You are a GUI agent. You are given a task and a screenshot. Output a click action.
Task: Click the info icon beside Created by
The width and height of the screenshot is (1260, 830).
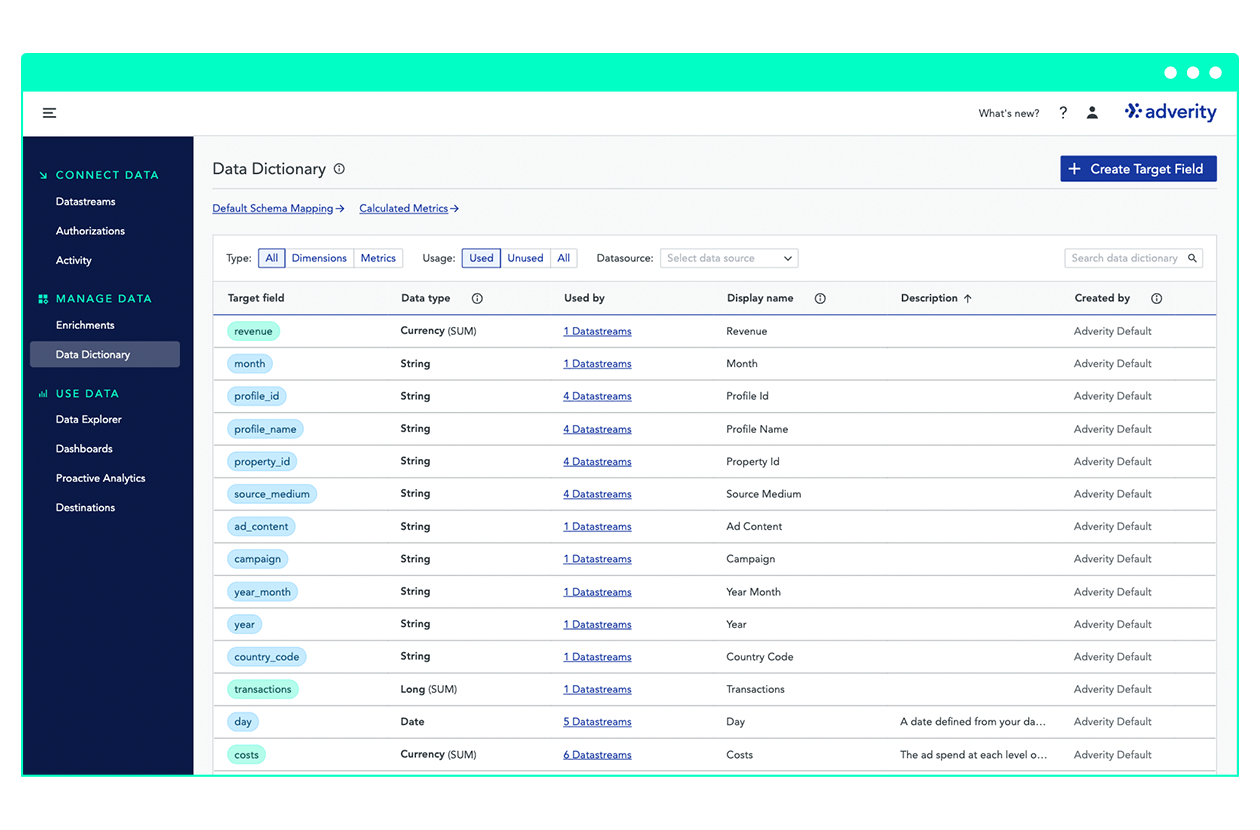[1157, 296]
